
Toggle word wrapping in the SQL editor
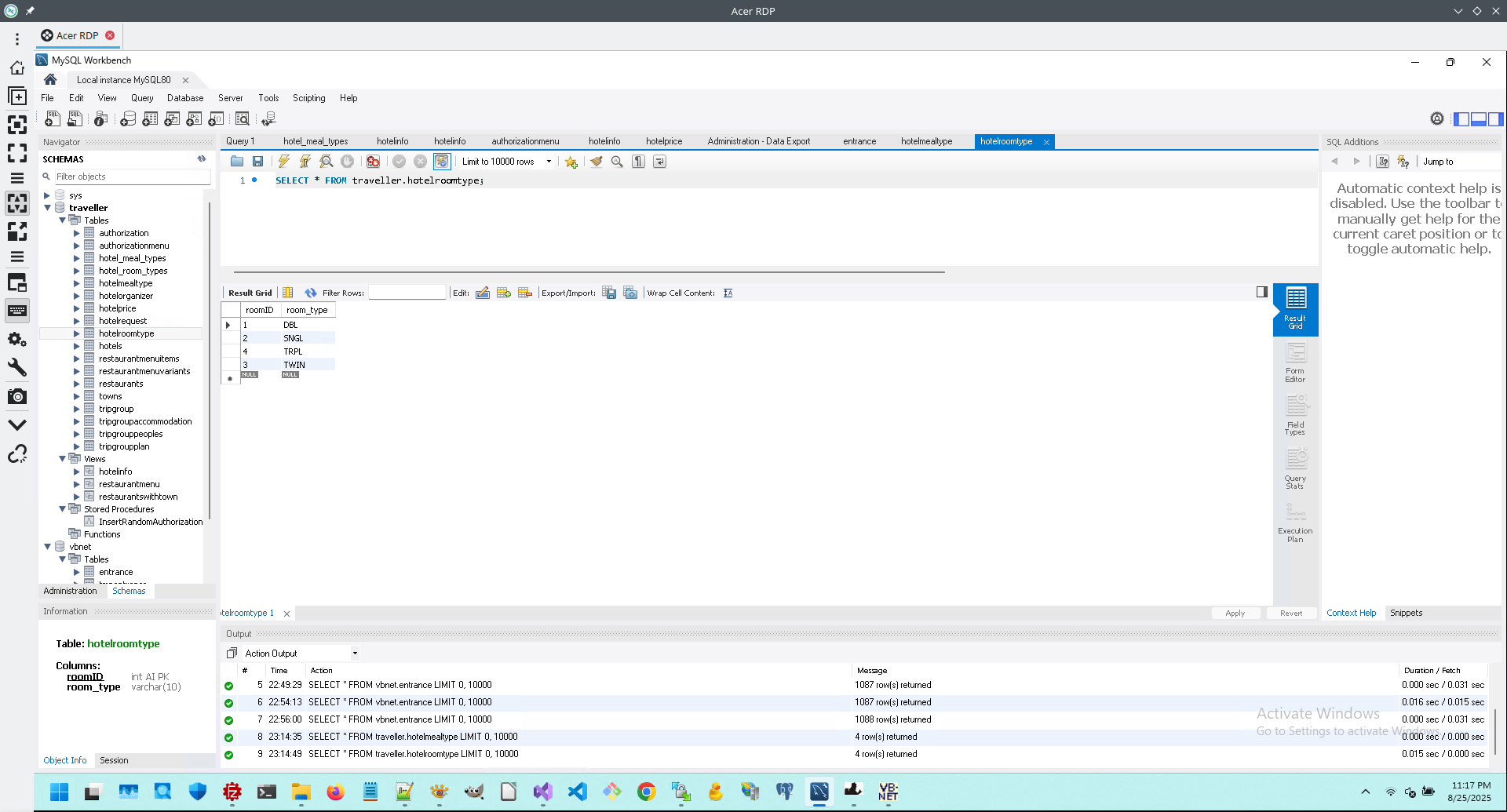coord(660,162)
